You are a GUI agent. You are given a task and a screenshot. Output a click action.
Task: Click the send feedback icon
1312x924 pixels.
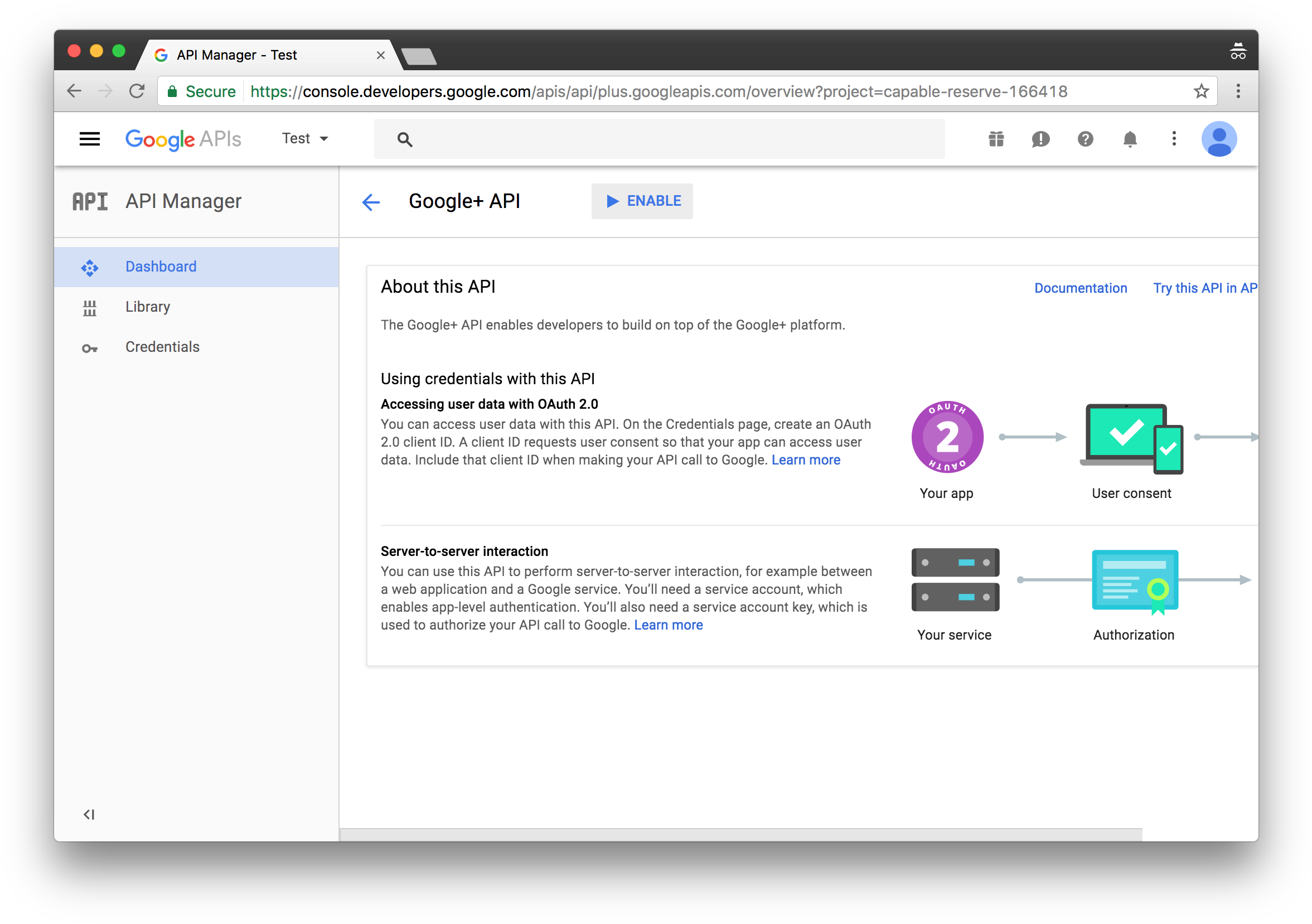point(1040,139)
